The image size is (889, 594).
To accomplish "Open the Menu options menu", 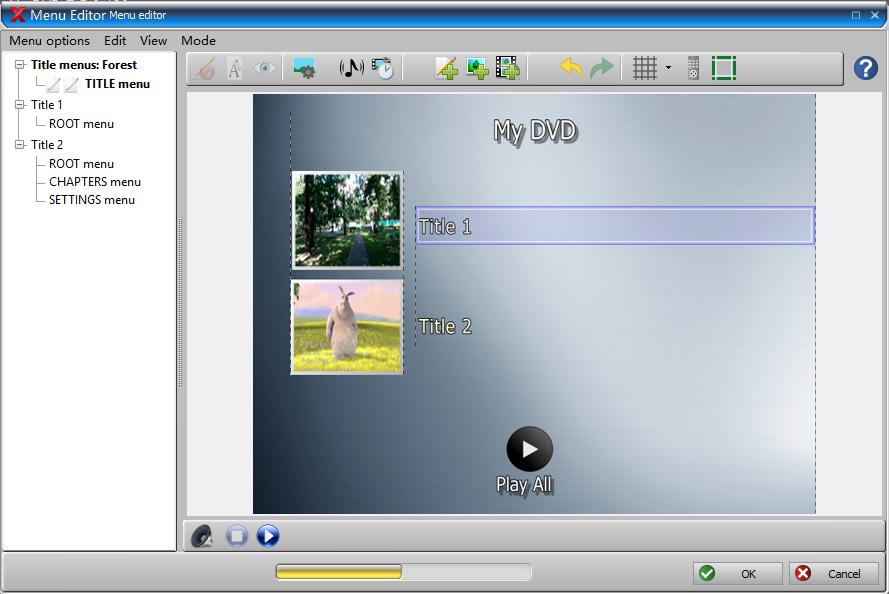I will click(48, 41).
